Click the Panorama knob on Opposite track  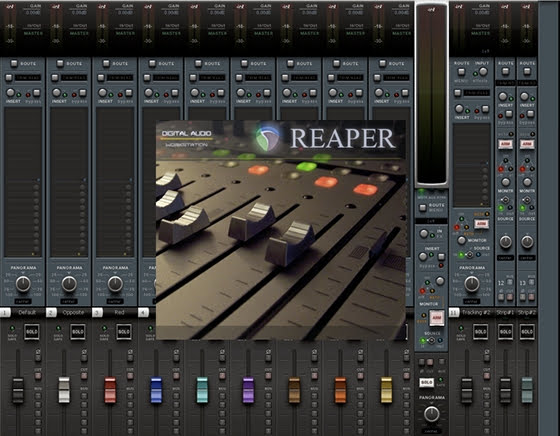tap(69, 284)
